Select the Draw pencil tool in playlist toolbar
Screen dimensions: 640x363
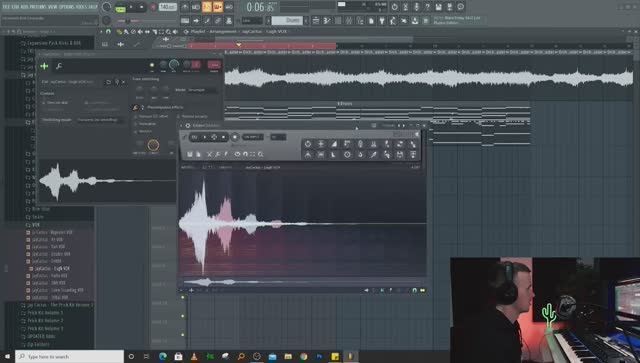[x=119, y=31]
